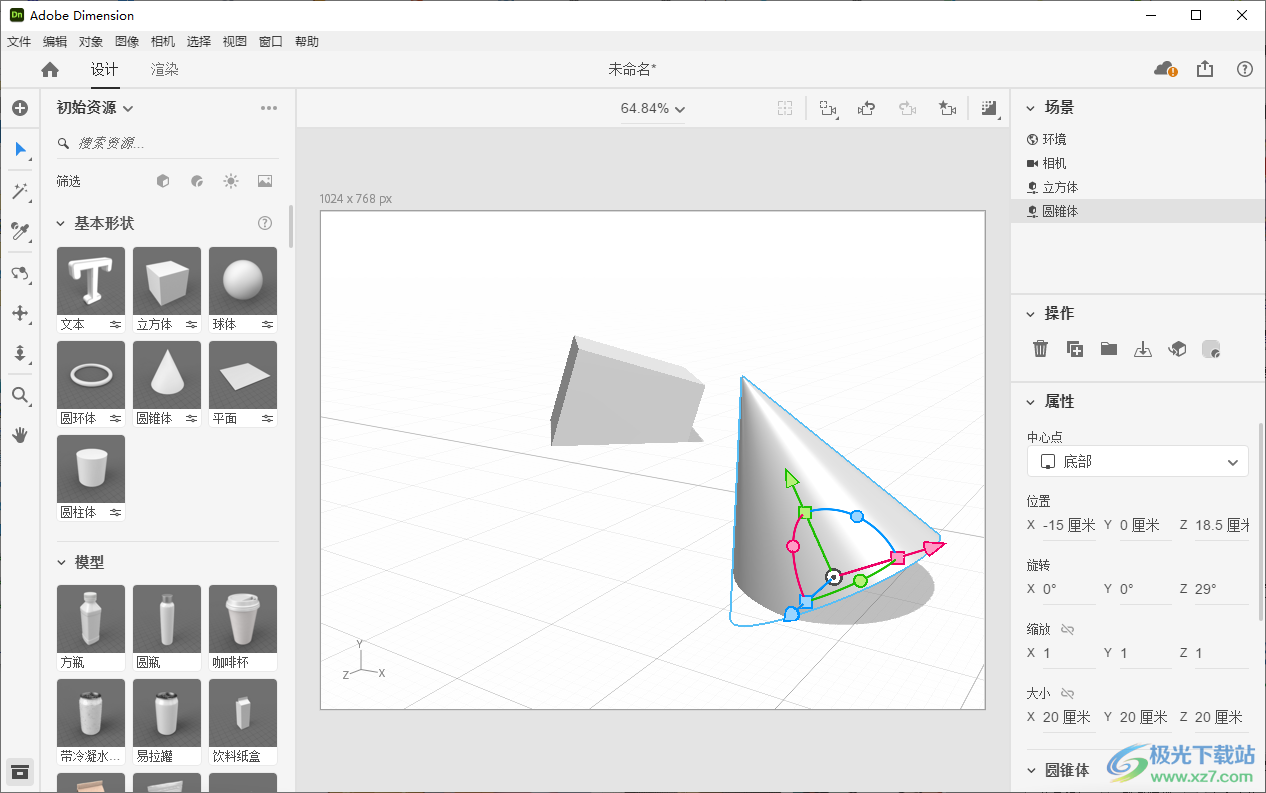Select 圆锥体 in the scene list
1266x793 pixels.
[1138, 211]
